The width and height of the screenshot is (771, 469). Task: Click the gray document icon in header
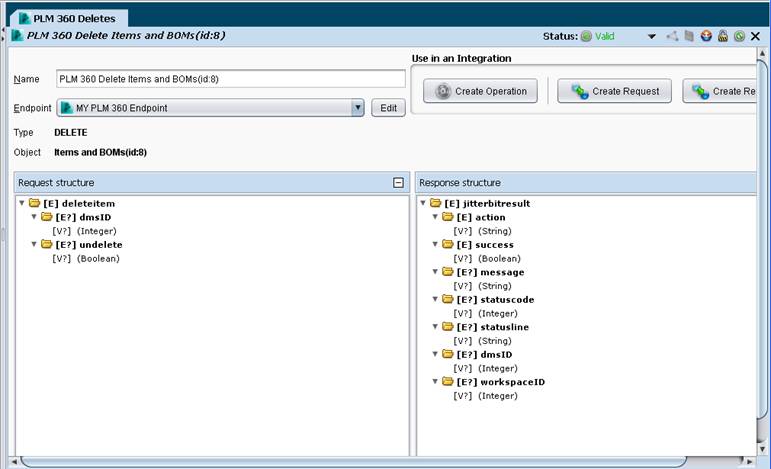click(689, 36)
